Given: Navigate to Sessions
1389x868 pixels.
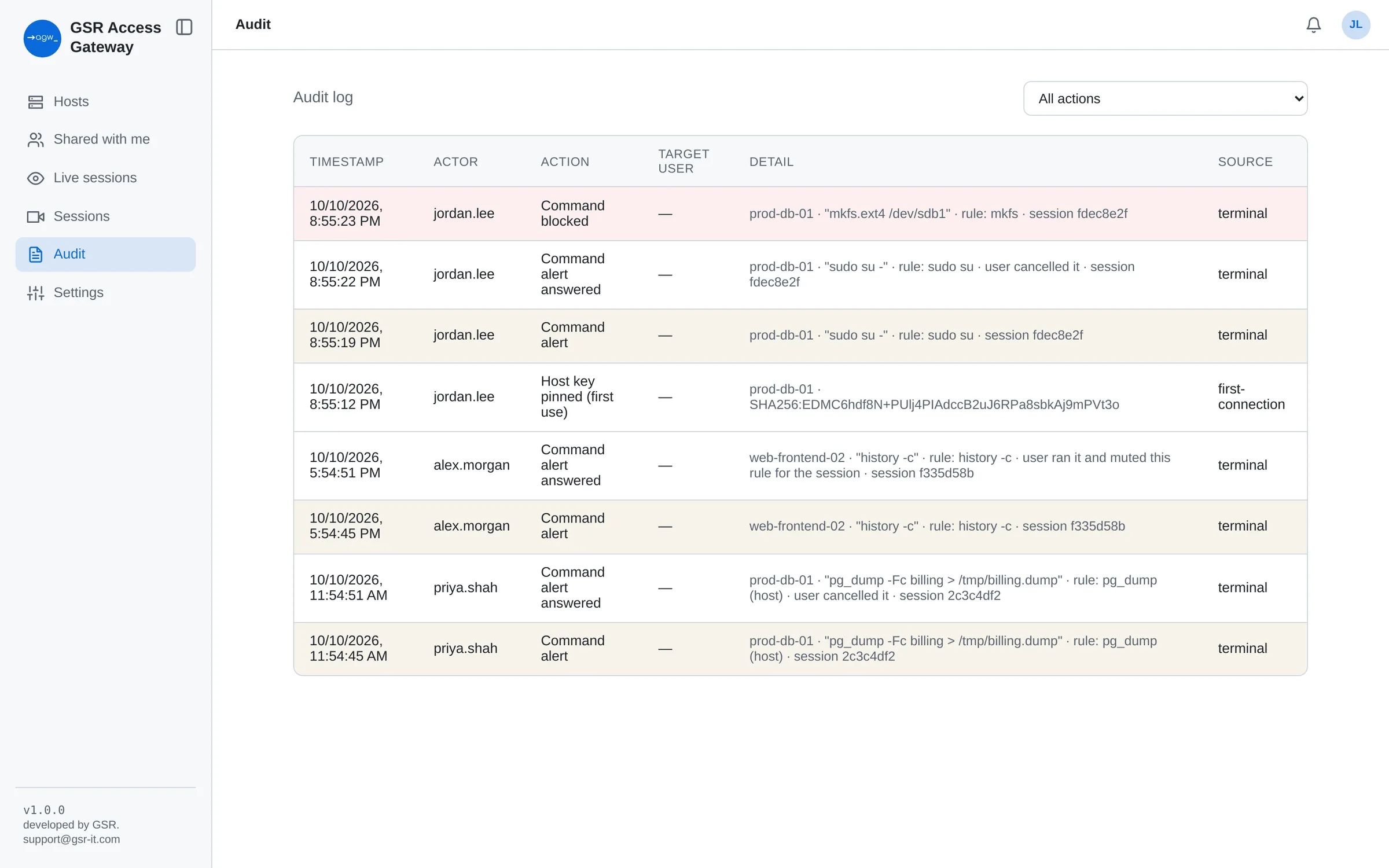Looking at the screenshot, I should (x=105, y=216).
